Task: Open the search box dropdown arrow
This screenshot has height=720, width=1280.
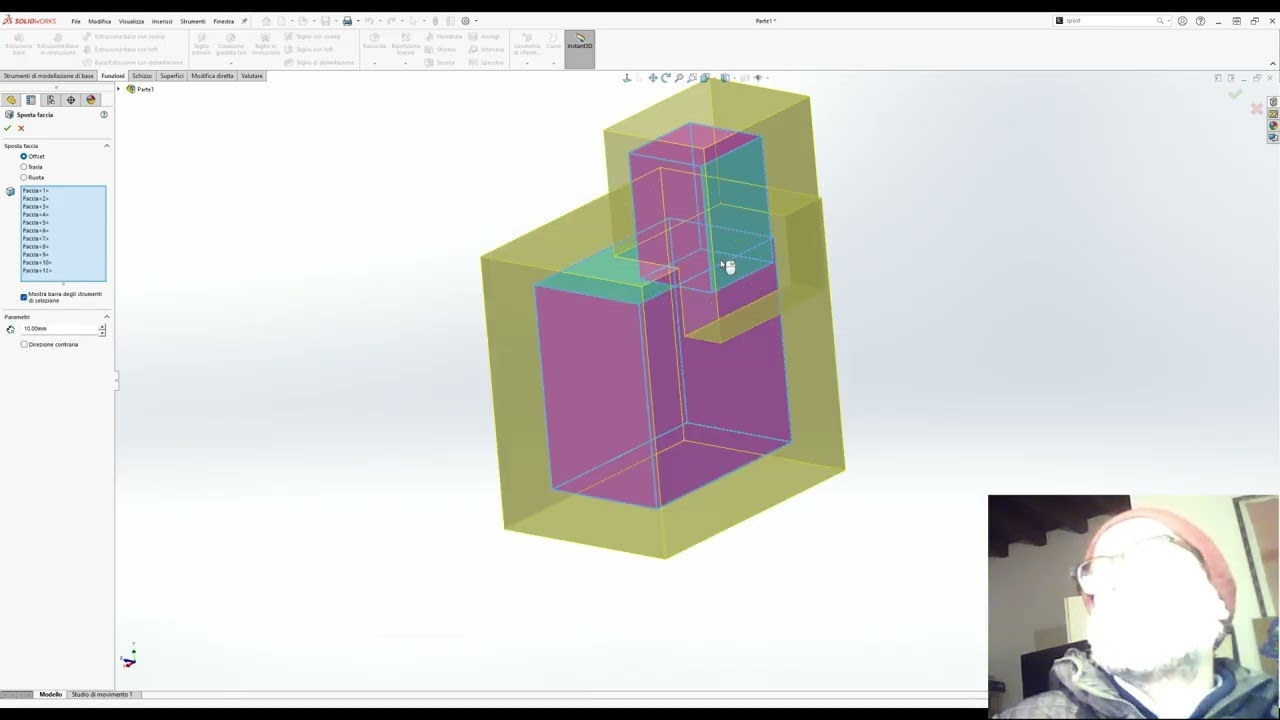Action: (x=1169, y=21)
